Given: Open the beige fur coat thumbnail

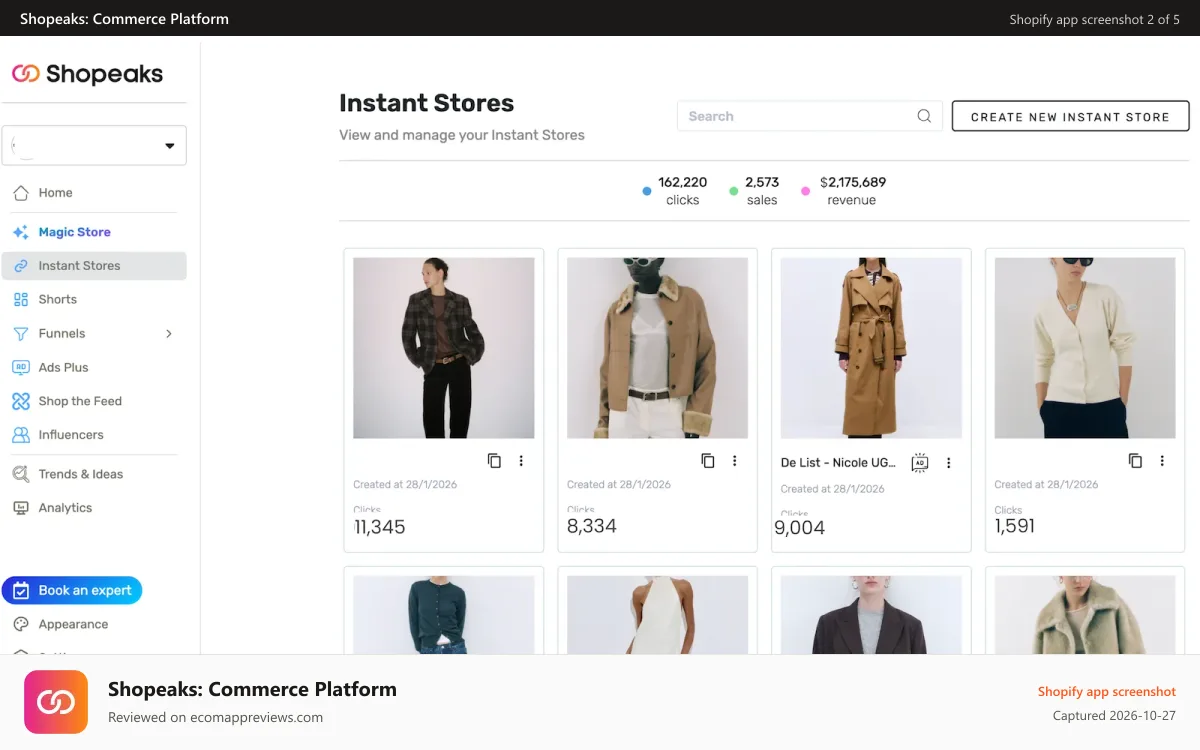Looking at the screenshot, I should pos(1085,615).
